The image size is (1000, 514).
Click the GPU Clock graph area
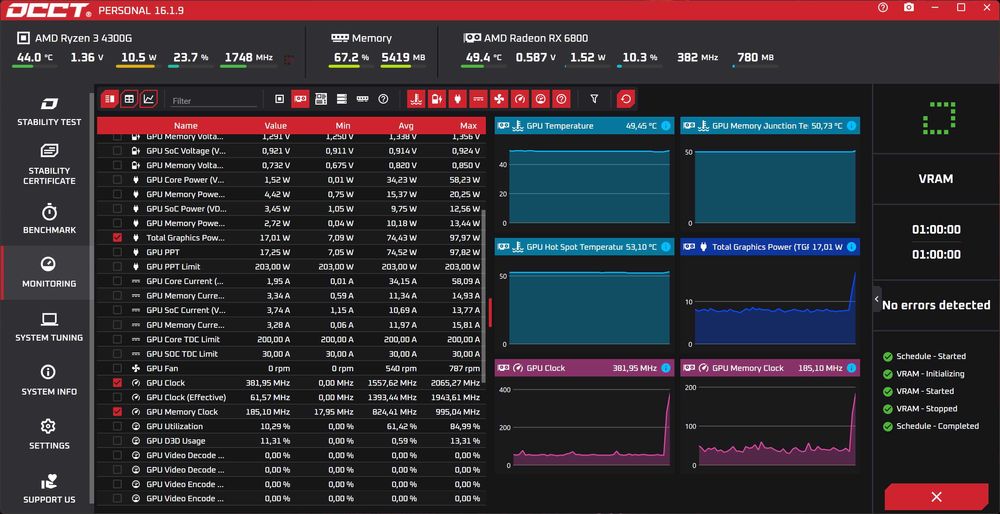[x=589, y=427]
